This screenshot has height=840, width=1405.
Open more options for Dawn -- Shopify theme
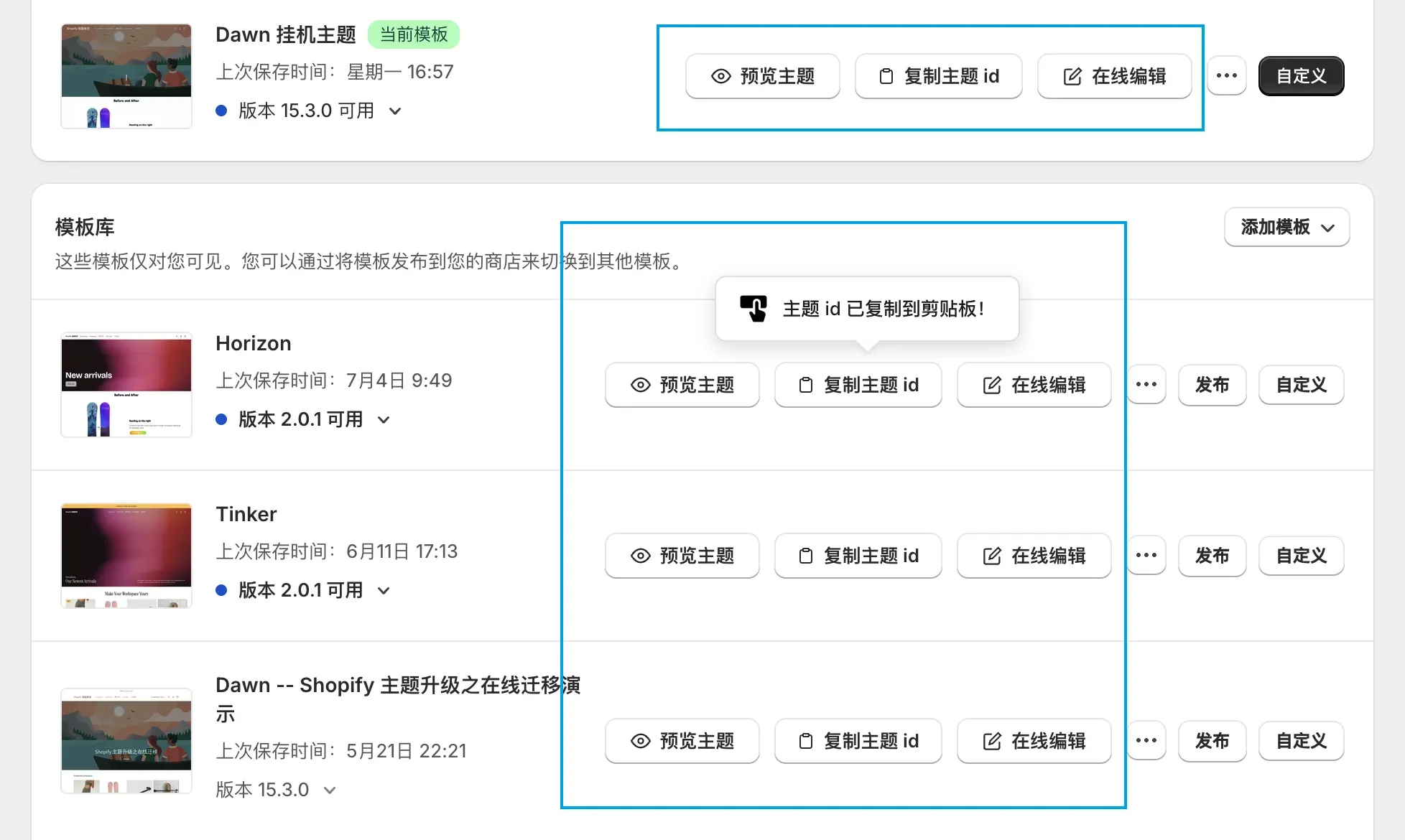point(1146,741)
